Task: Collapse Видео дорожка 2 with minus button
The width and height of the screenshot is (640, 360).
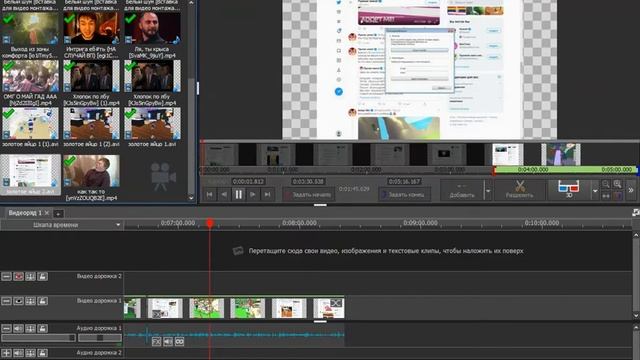Action: tap(7, 277)
